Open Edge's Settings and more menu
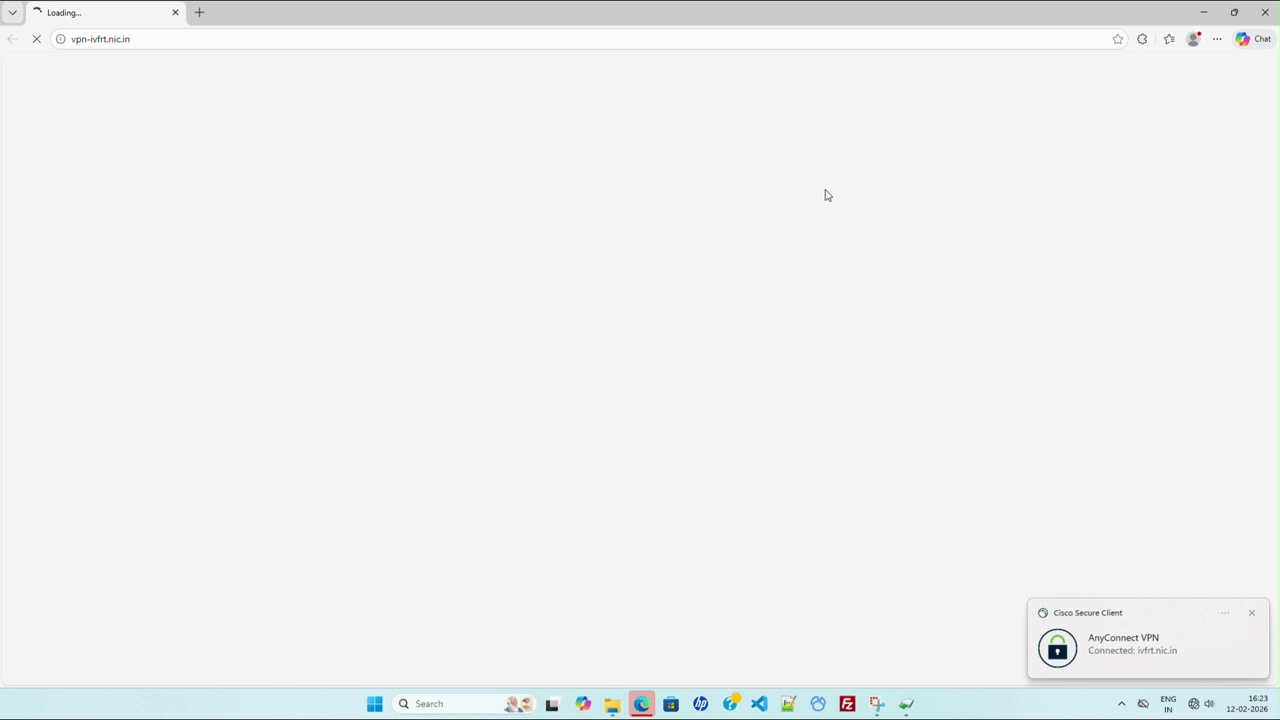 click(1217, 38)
